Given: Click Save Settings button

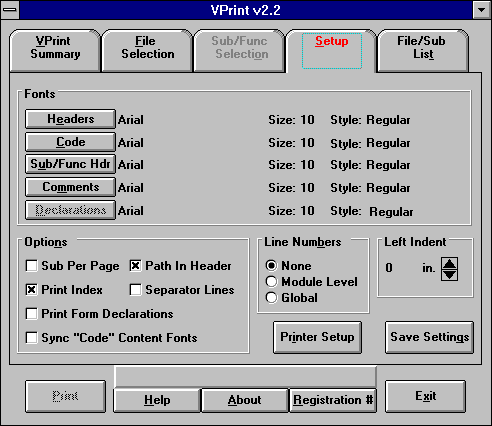Looking at the screenshot, I should [x=429, y=337].
